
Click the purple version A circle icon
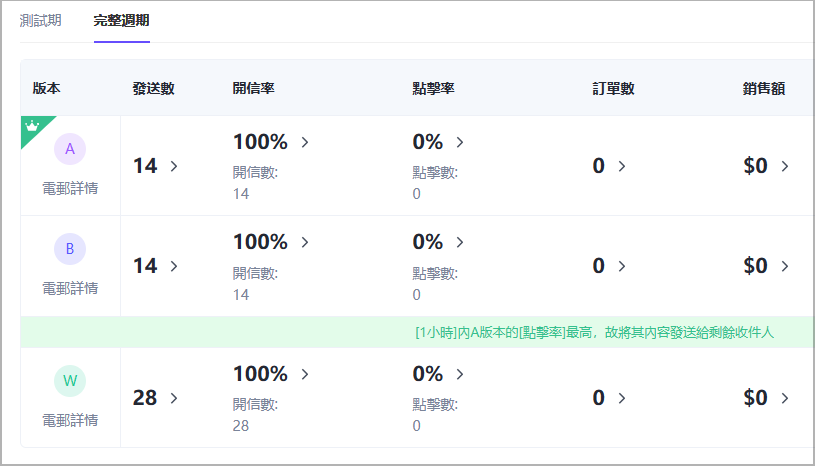[x=70, y=149]
